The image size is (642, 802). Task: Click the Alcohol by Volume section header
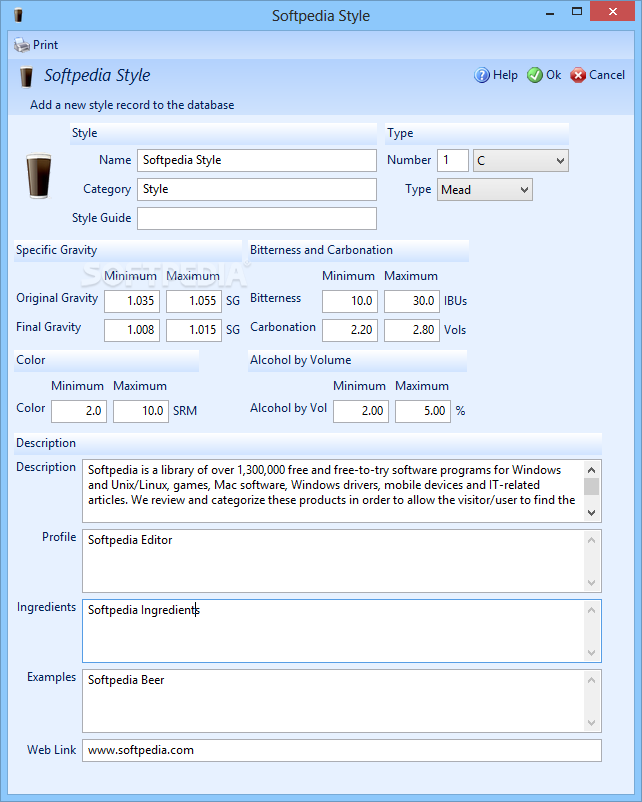click(x=357, y=361)
